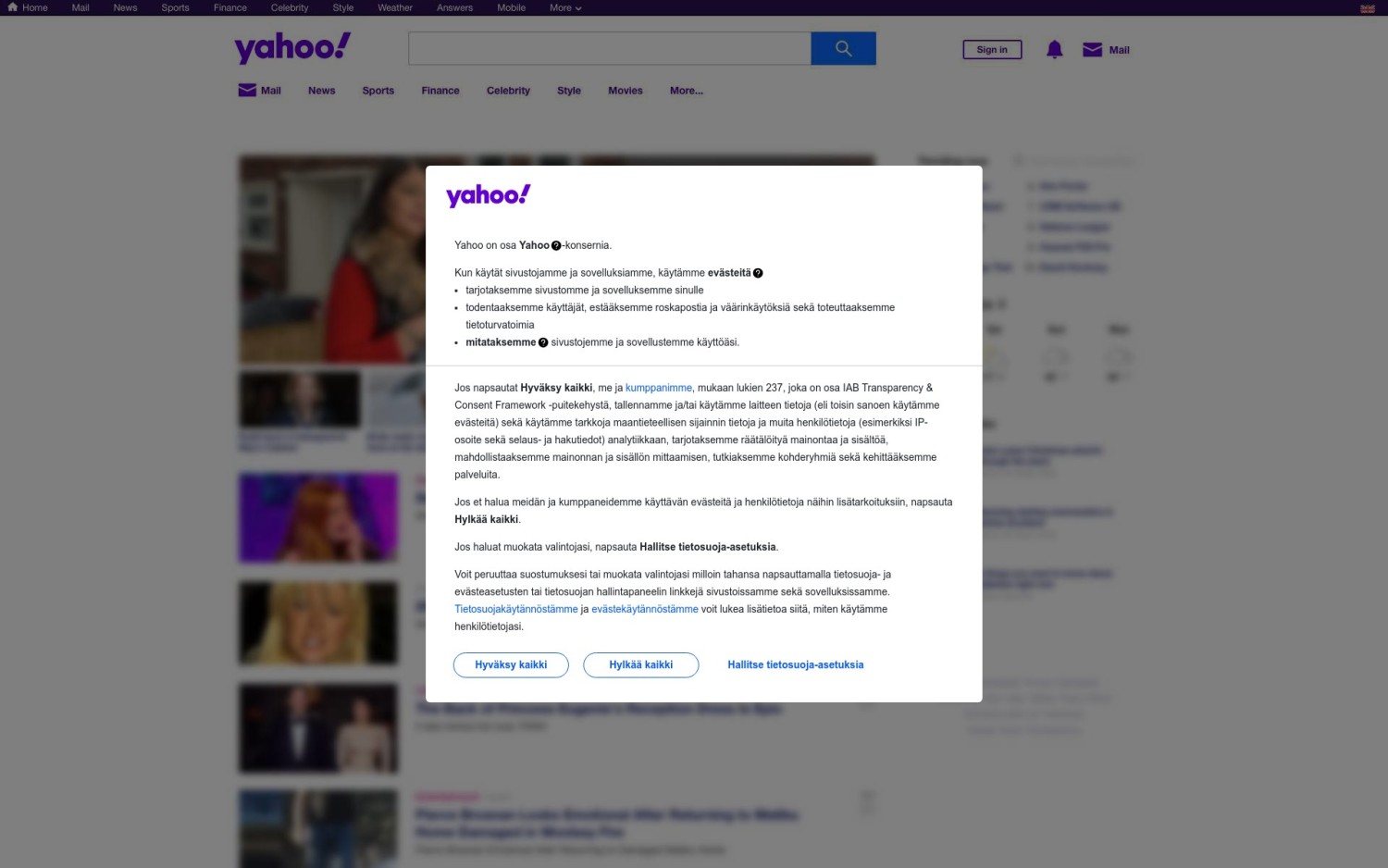Open the Weather item in the top bar
1388x868 pixels.
click(395, 7)
